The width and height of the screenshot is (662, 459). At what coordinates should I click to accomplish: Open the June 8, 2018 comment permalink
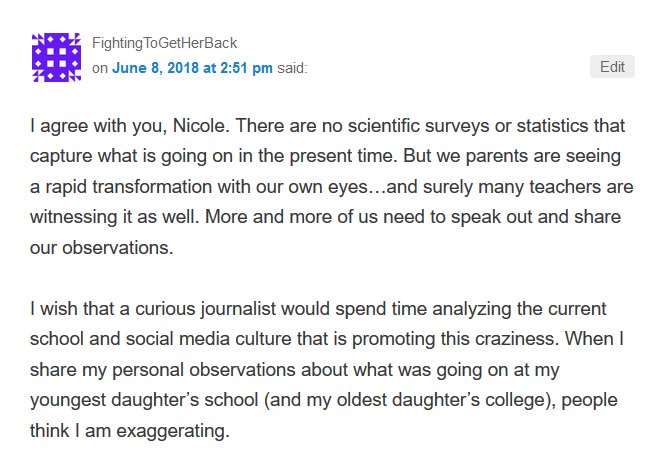(x=192, y=68)
